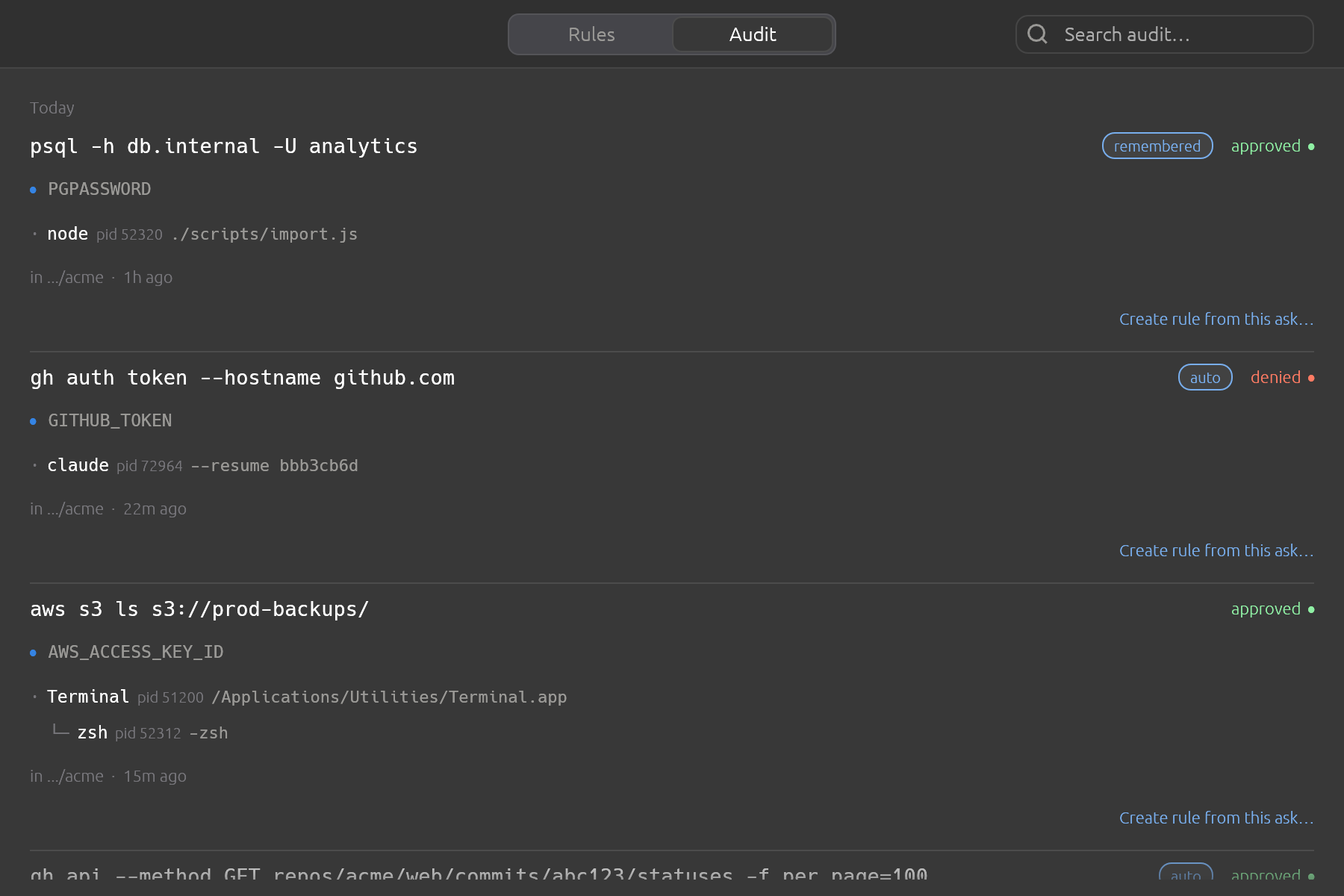1344x896 pixels.
Task: Switch to the Rules tab
Action: tap(591, 34)
